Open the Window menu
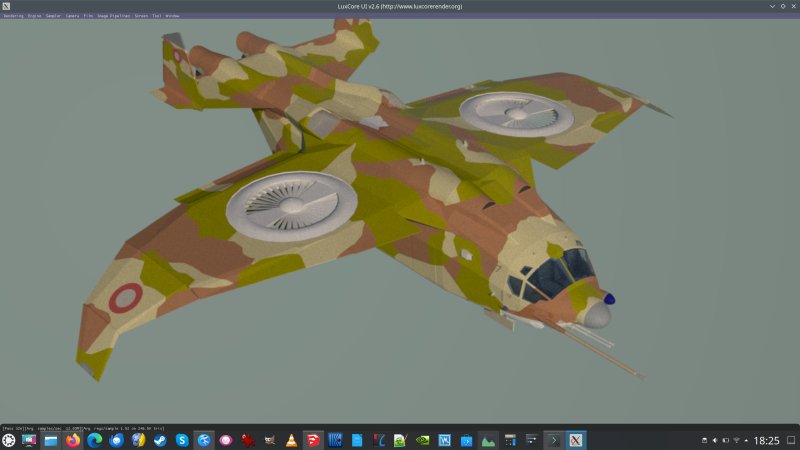 click(172, 16)
